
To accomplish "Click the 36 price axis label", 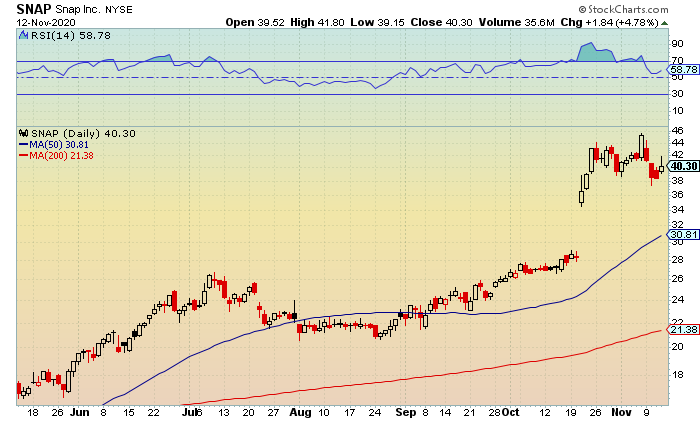I will pyautogui.click(x=677, y=195).
